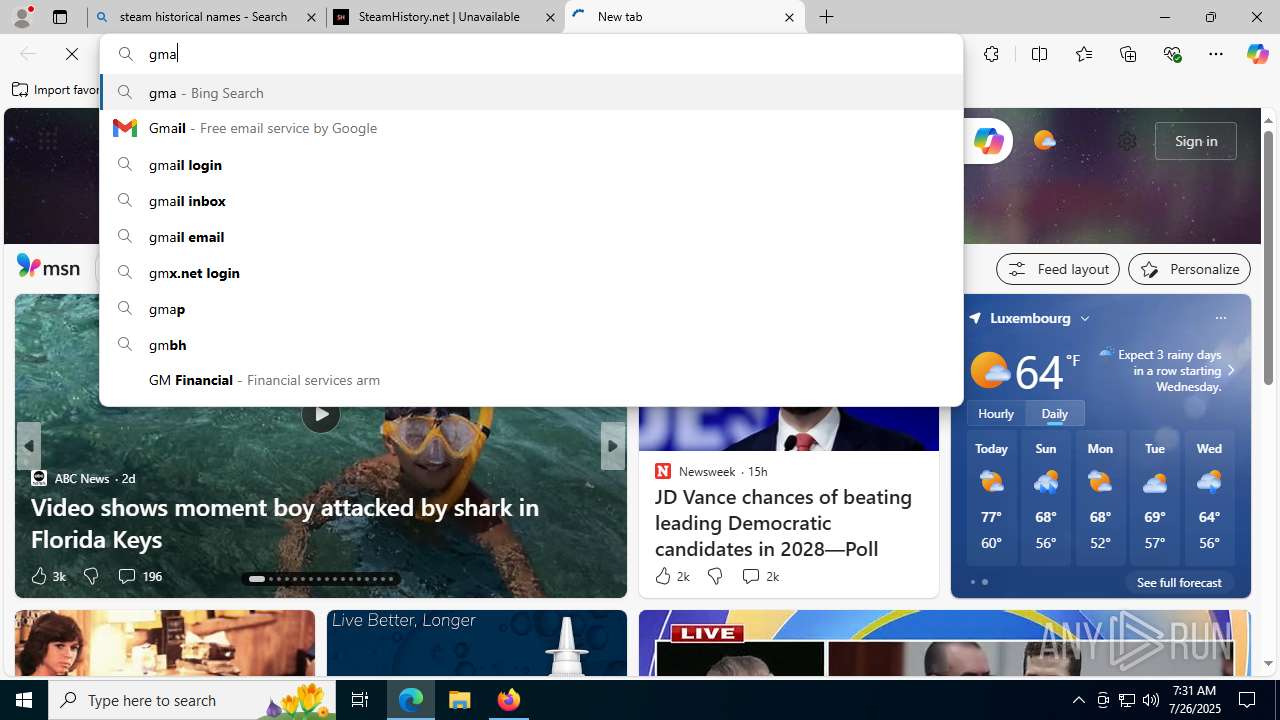Screen dimensions: 1280x720
Task: Select the New tab browser tab
Action: (x=684, y=17)
